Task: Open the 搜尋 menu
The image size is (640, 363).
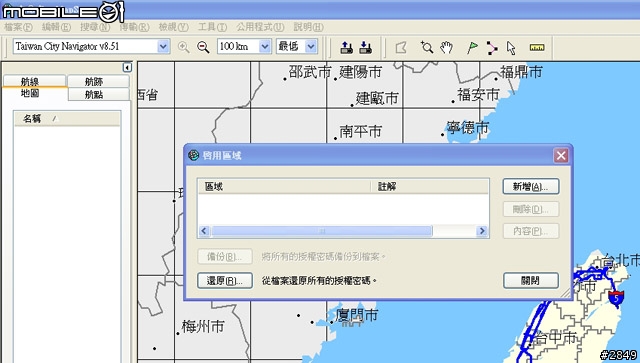Action: tap(95, 27)
